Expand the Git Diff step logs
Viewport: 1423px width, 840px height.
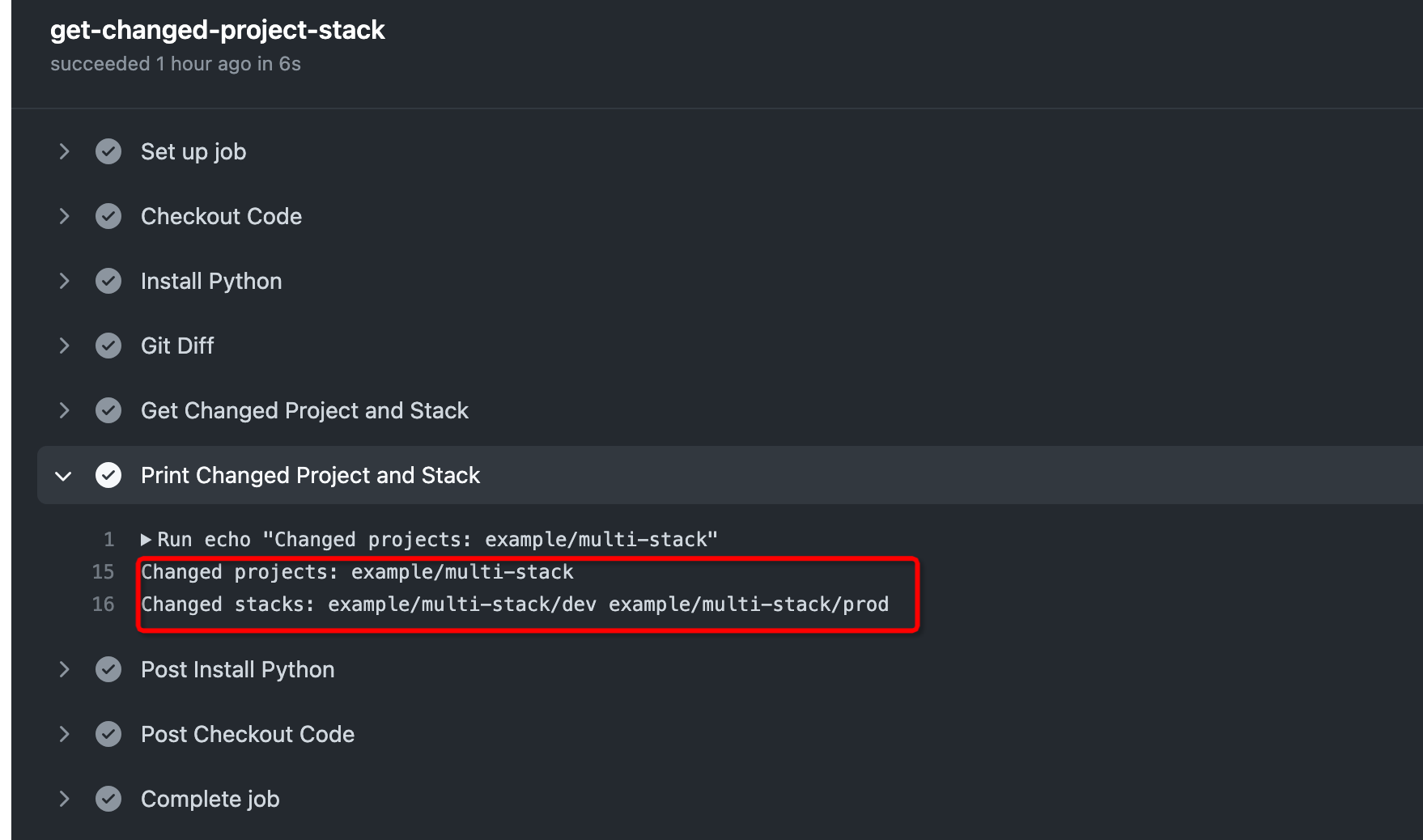pyautogui.click(x=64, y=346)
